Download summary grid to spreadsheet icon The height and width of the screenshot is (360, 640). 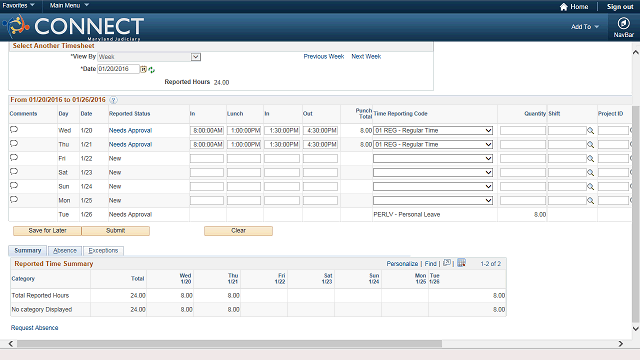click(x=461, y=263)
